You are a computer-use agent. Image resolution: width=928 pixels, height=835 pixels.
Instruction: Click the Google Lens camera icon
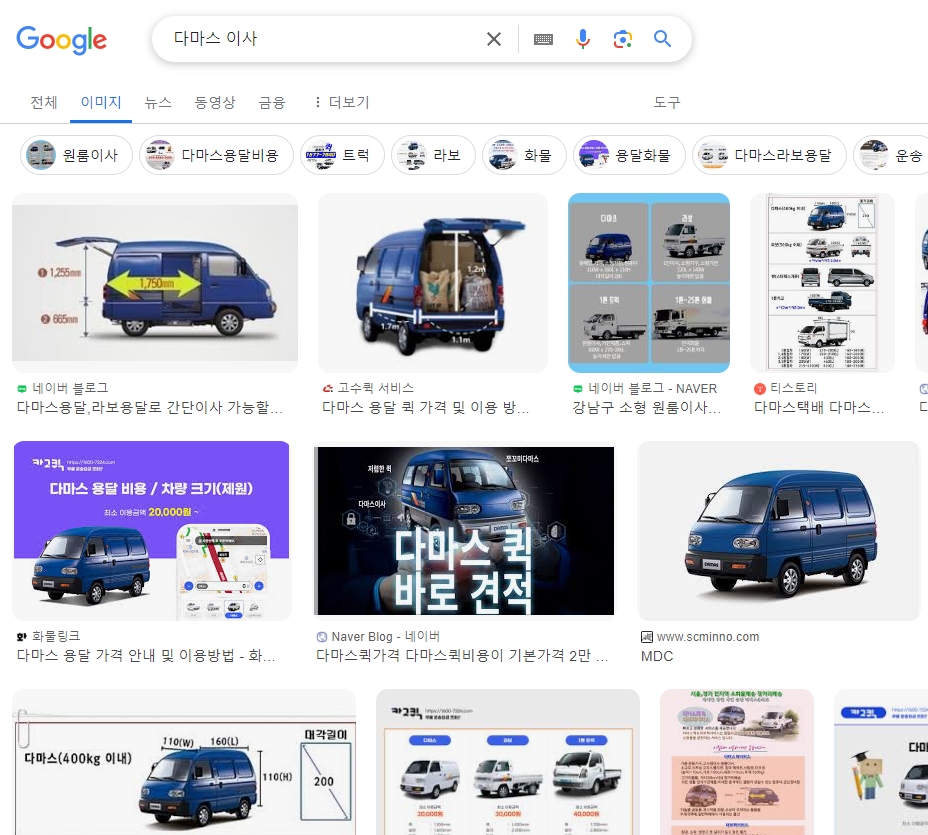point(623,39)
